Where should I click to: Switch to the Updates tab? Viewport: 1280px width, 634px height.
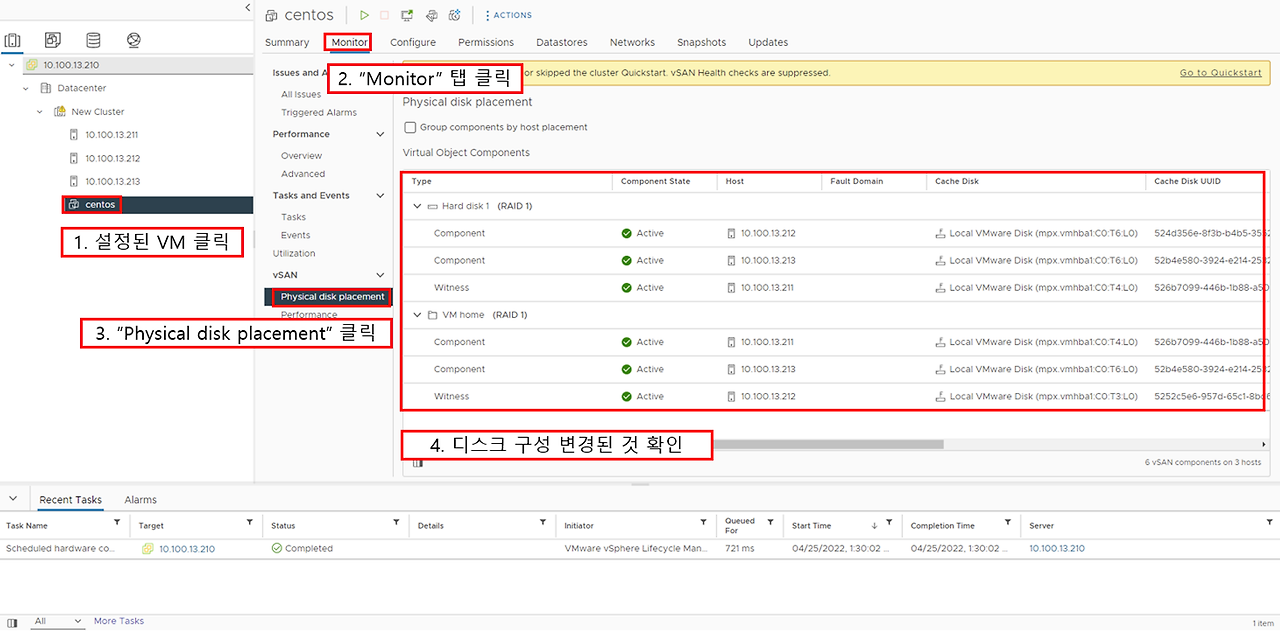[768, 42]
